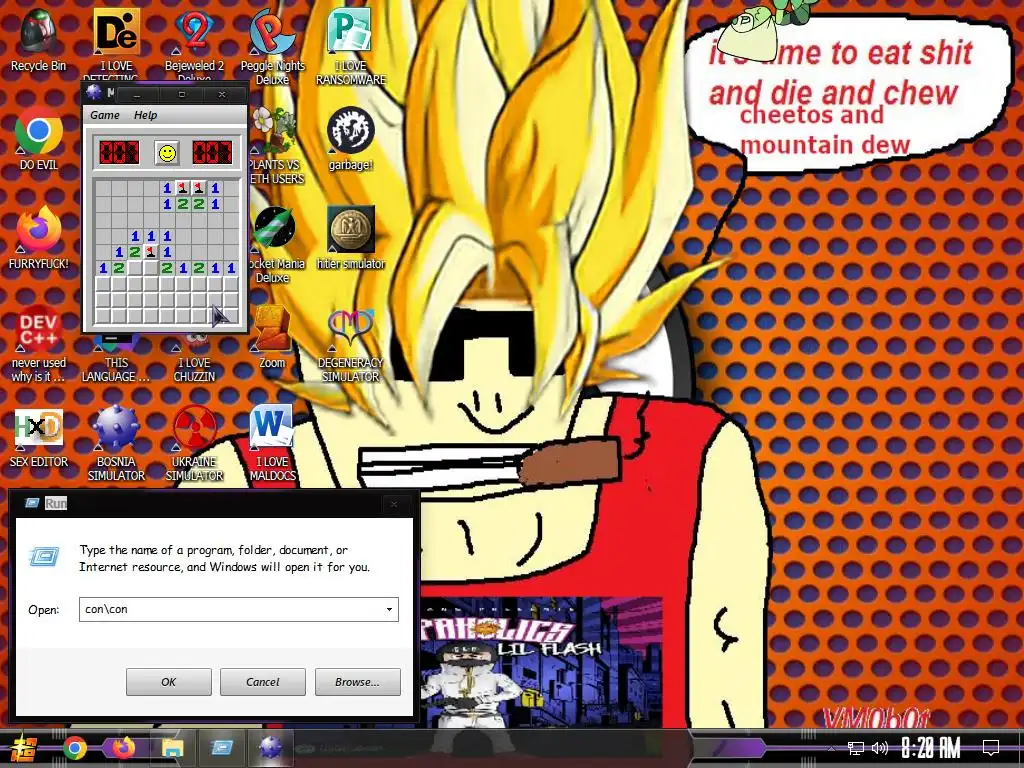This screenshot has width=1024, height=768.
Task: Click OK in the Run dialog
Action: (168, 682)
